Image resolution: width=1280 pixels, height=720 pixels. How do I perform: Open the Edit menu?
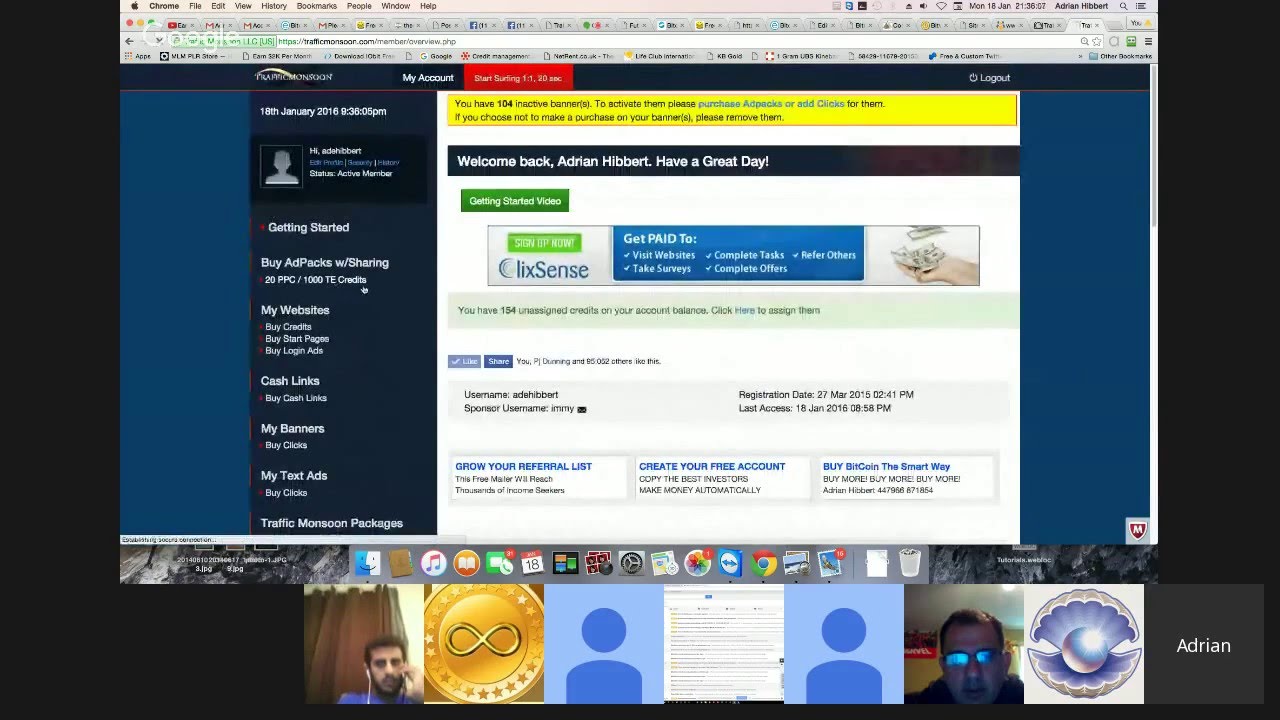click(218, 6)
